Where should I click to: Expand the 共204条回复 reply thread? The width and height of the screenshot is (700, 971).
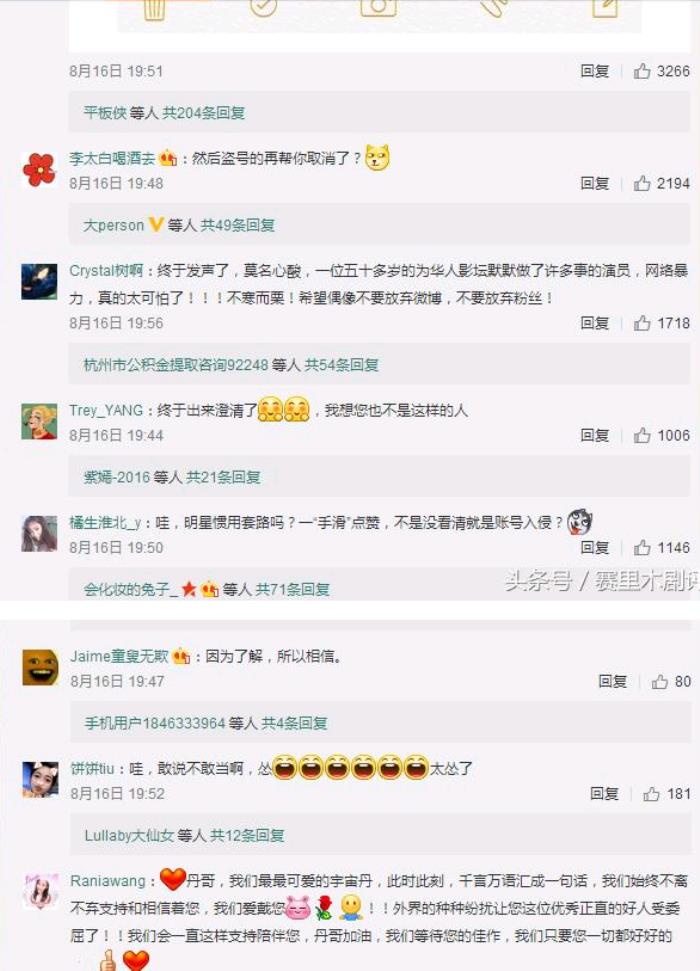tap(204, 113)
